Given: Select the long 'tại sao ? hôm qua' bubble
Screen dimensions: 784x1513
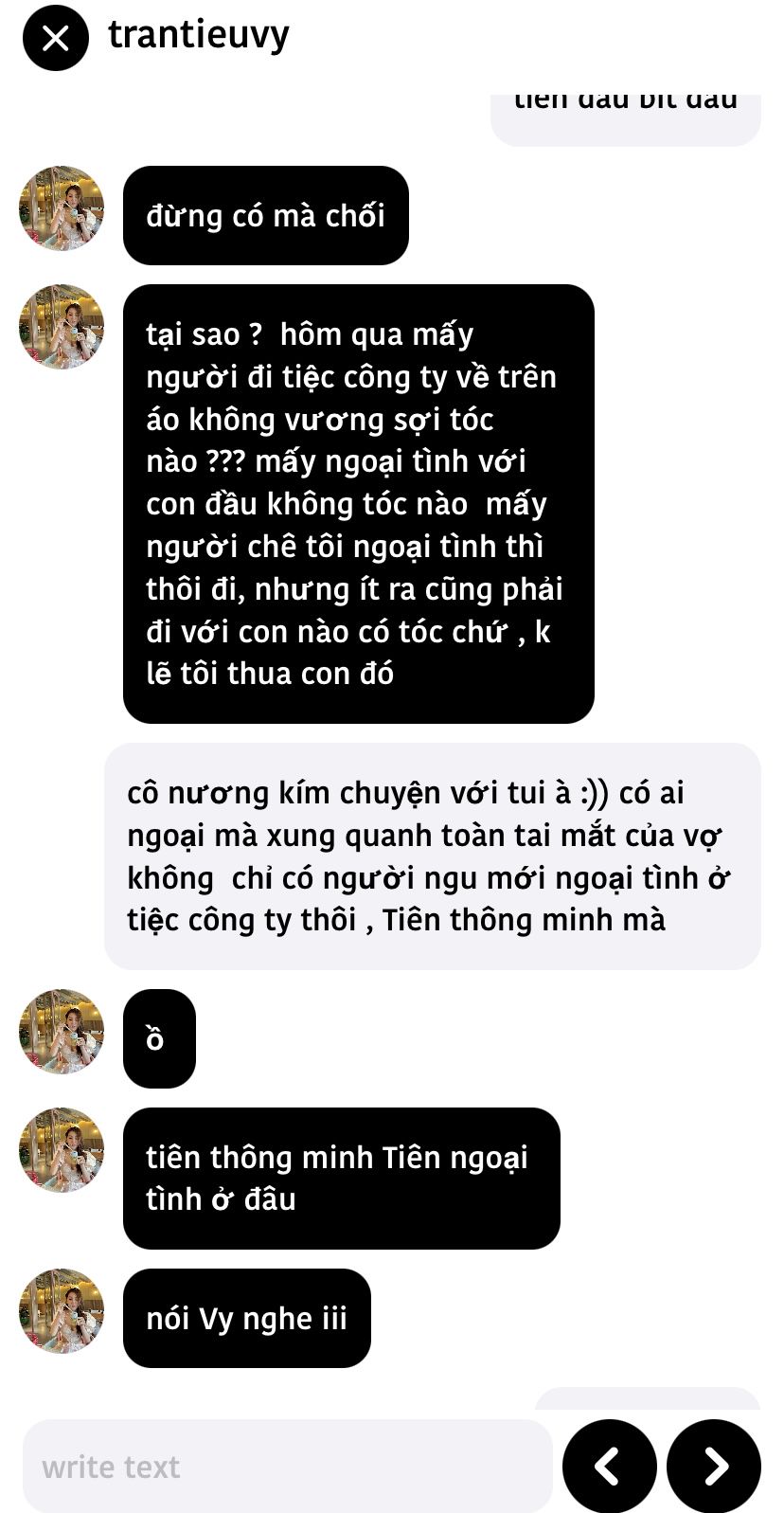Looking at the screenshot, I should tap(359, 504).
